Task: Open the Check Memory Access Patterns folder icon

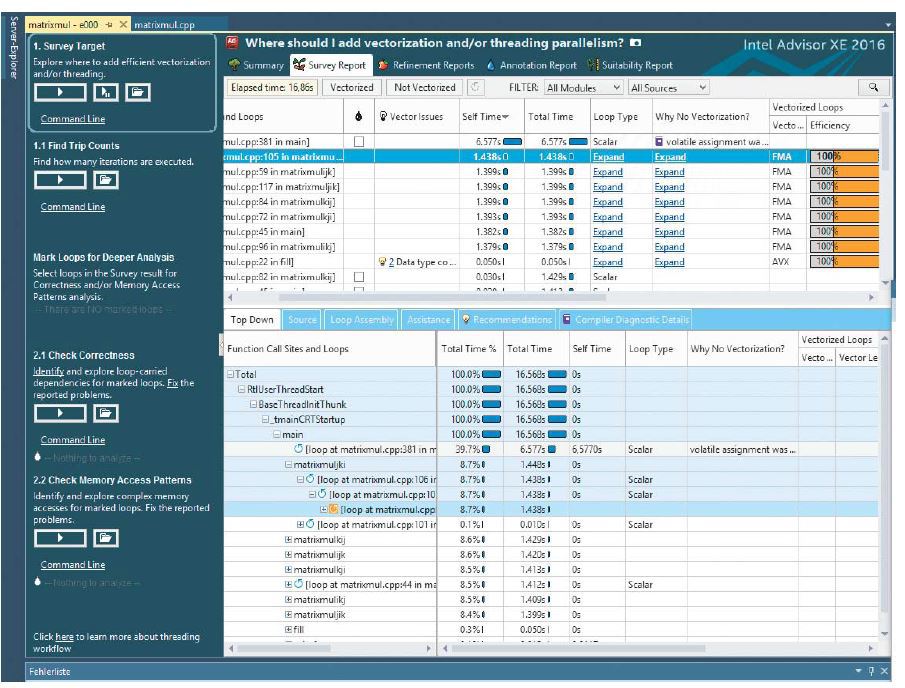Action: coord(106,537)
